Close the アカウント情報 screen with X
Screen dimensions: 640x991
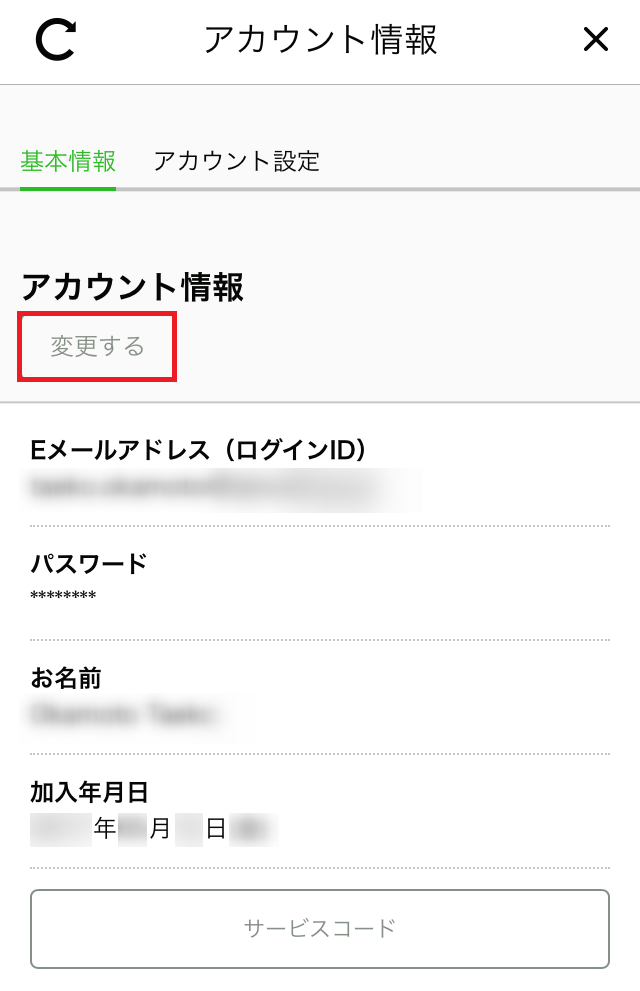click(x=595, y=39)
